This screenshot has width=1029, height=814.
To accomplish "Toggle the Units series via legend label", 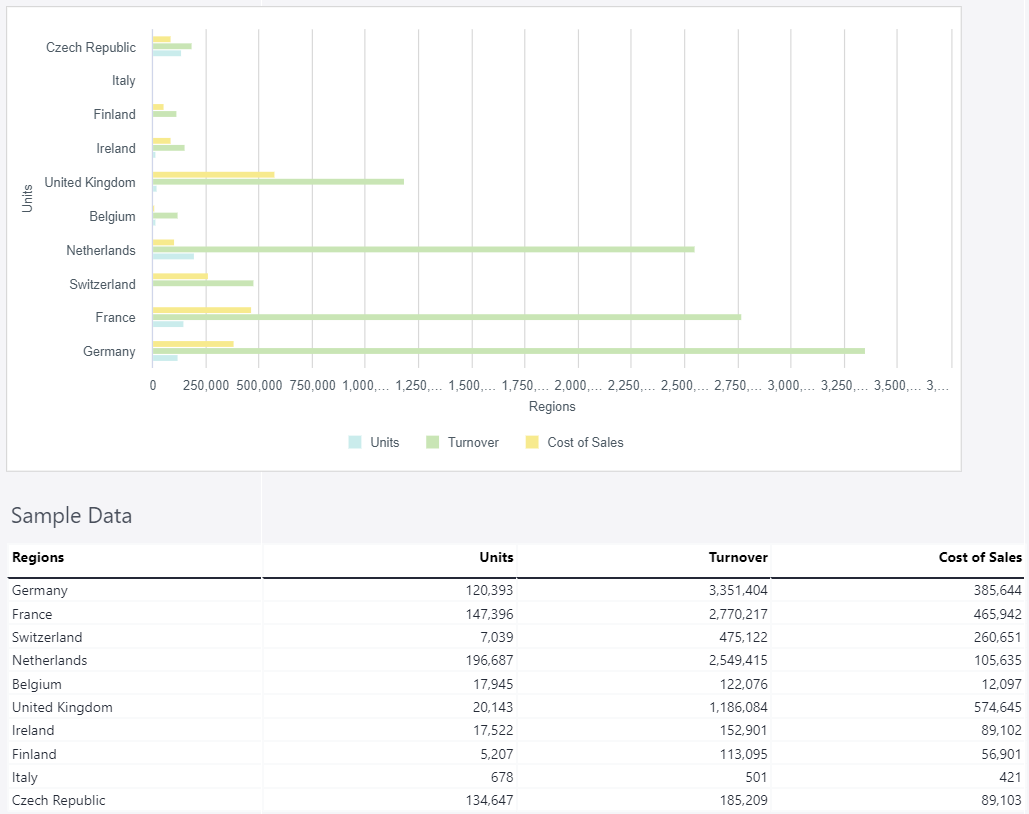I will pos(384,442).
